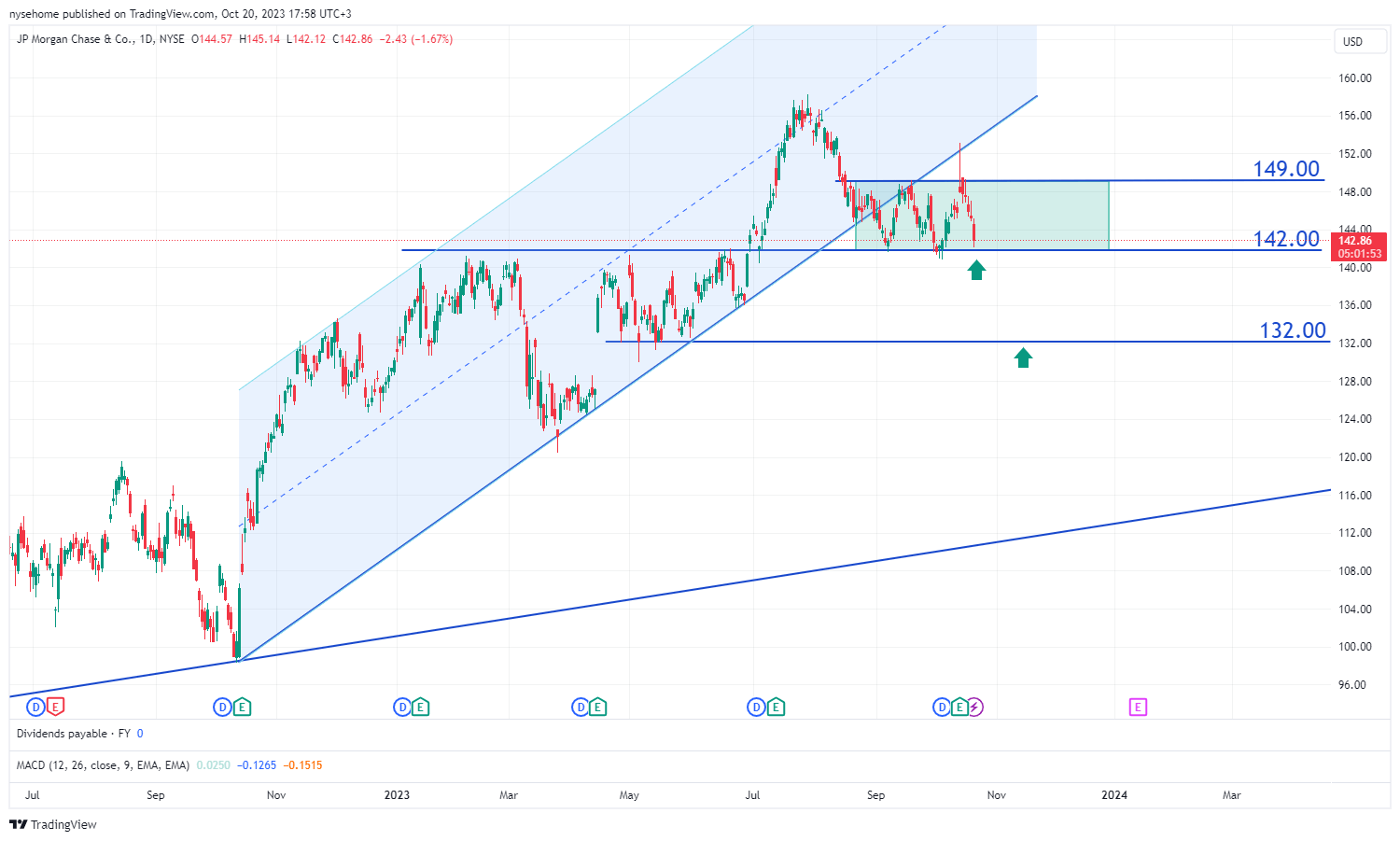Viewport: 1400px width, 841px height.
Task: Click the Nov label beside 2023 on time axis
Action: click(276, 795)
